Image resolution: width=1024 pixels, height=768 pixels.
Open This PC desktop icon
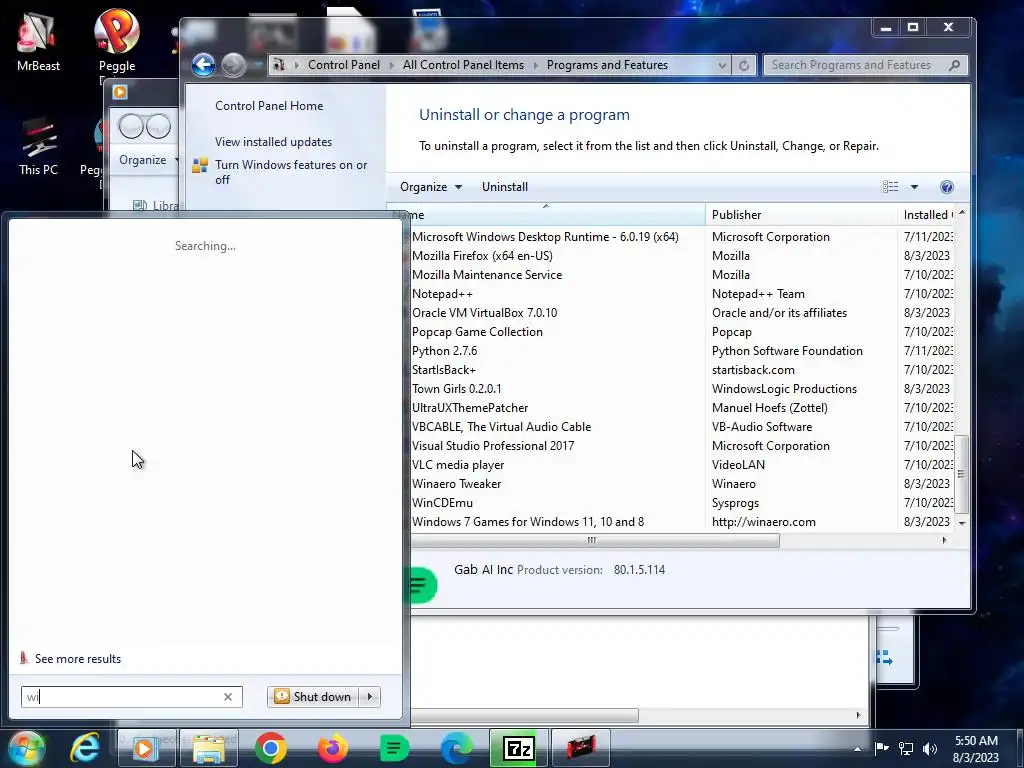pyautogui.click(x=38, y=147)
